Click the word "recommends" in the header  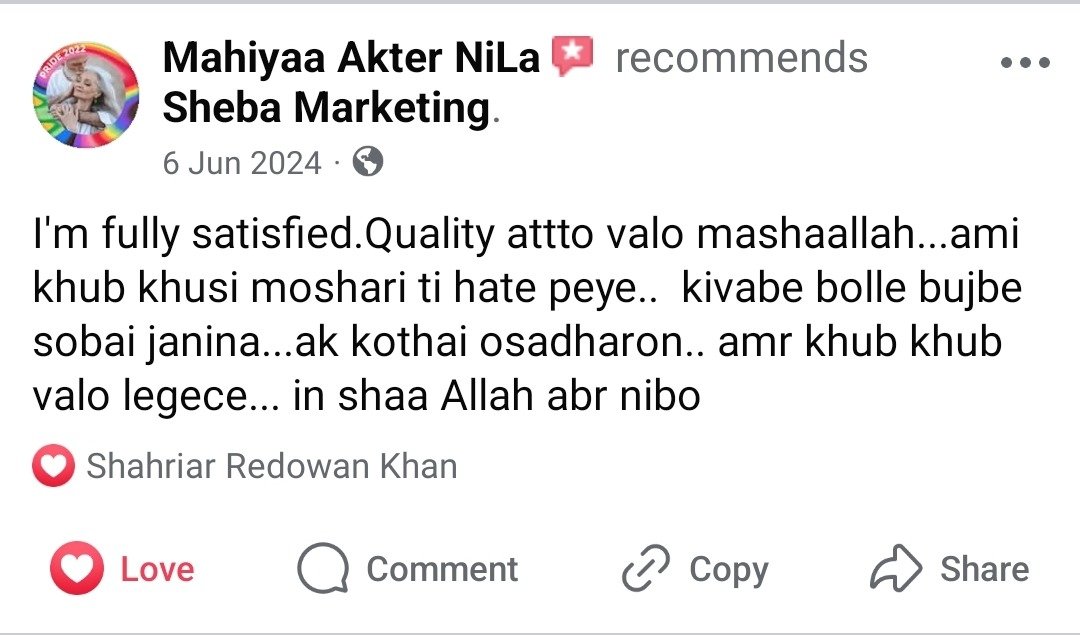click(x=741, y=59)
